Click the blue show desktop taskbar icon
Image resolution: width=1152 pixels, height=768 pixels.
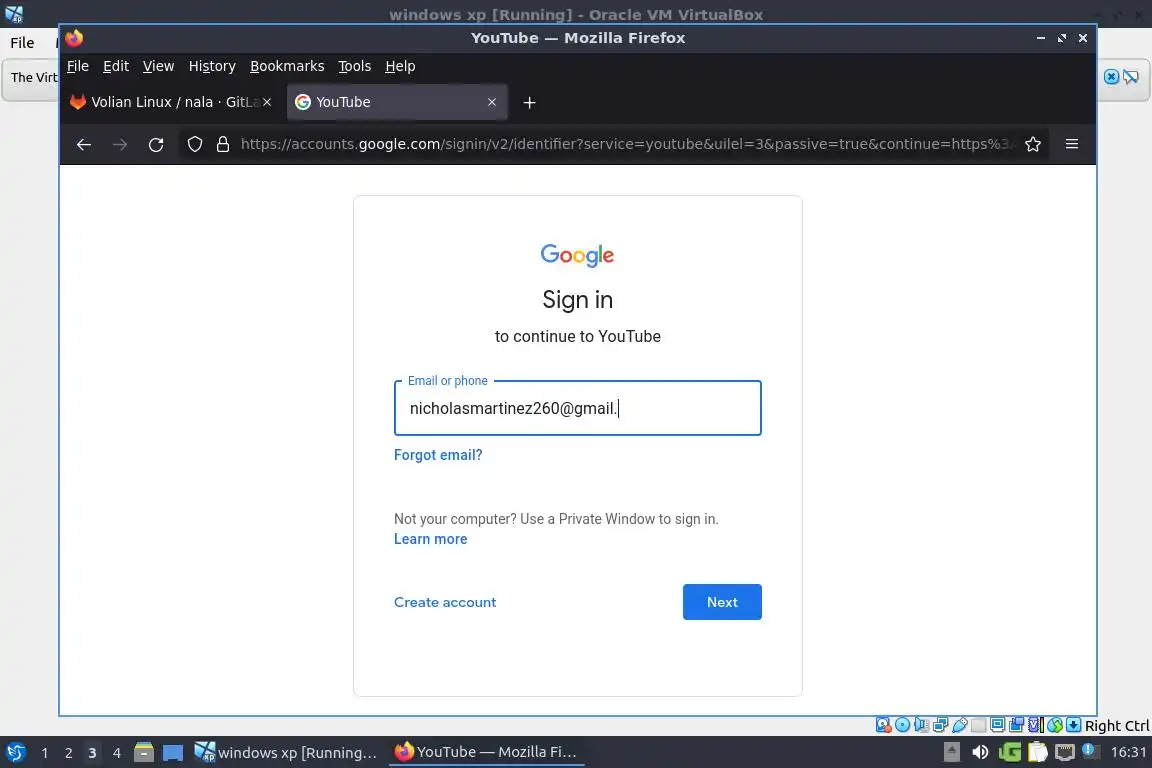(x=173, y=753)
